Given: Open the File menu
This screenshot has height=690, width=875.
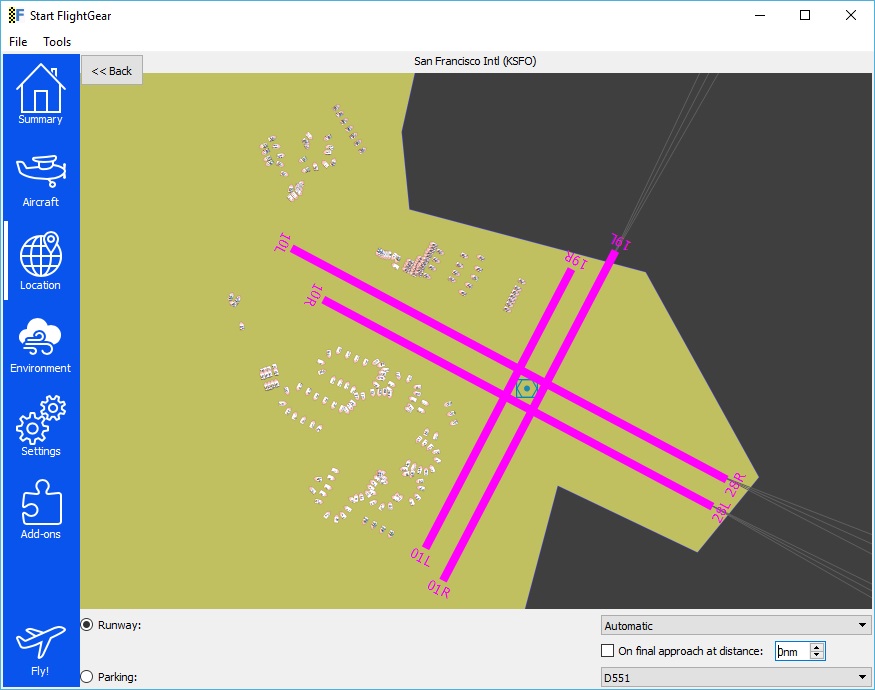Looking at the screenshot, I should pyautogui.click(x=18, y=42).
